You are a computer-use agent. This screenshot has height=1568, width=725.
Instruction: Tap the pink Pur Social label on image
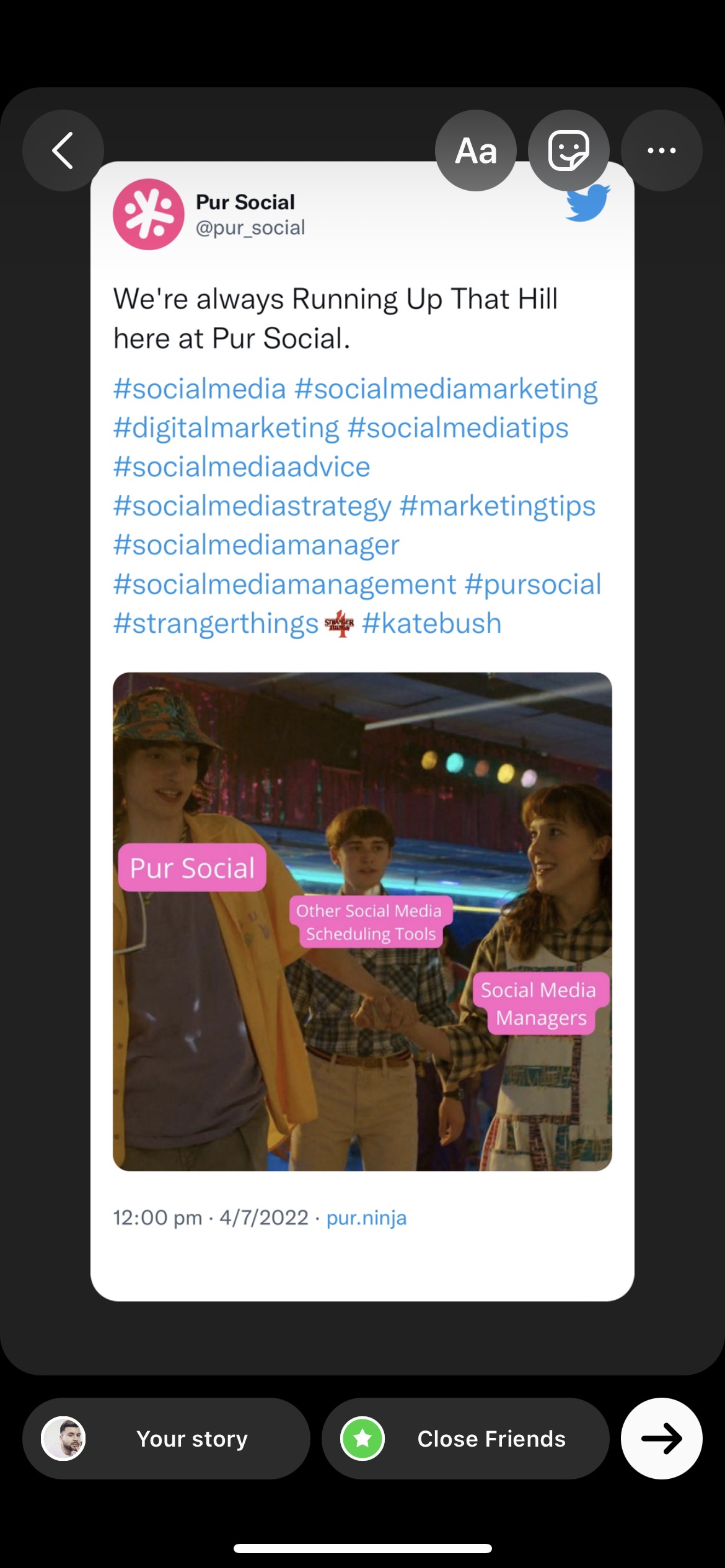click(192, 868)
